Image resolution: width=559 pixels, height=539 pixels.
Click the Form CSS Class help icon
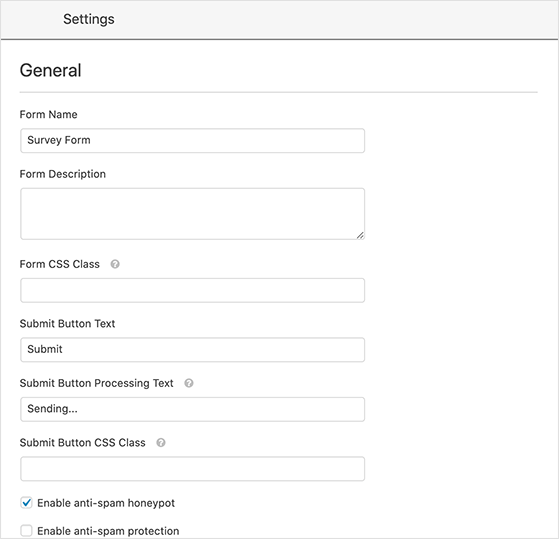click(115, 264)
